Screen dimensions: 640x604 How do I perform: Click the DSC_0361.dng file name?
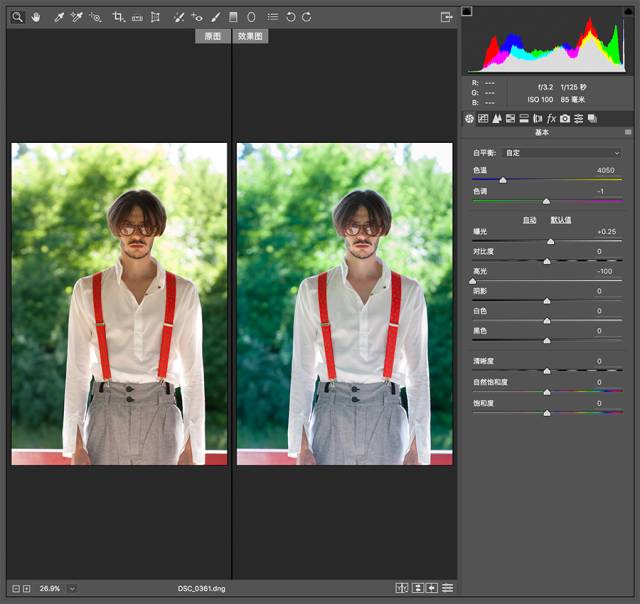point(201,588)
